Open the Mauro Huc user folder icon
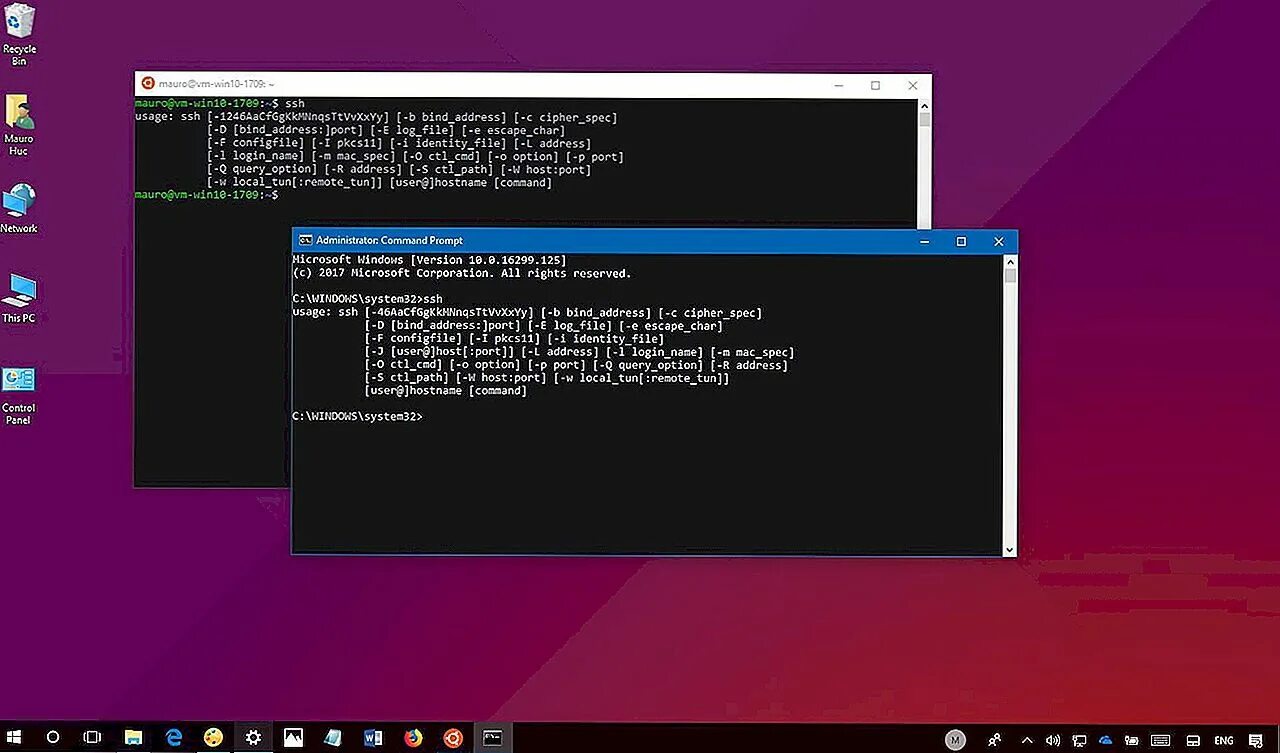 pos(19,125)
